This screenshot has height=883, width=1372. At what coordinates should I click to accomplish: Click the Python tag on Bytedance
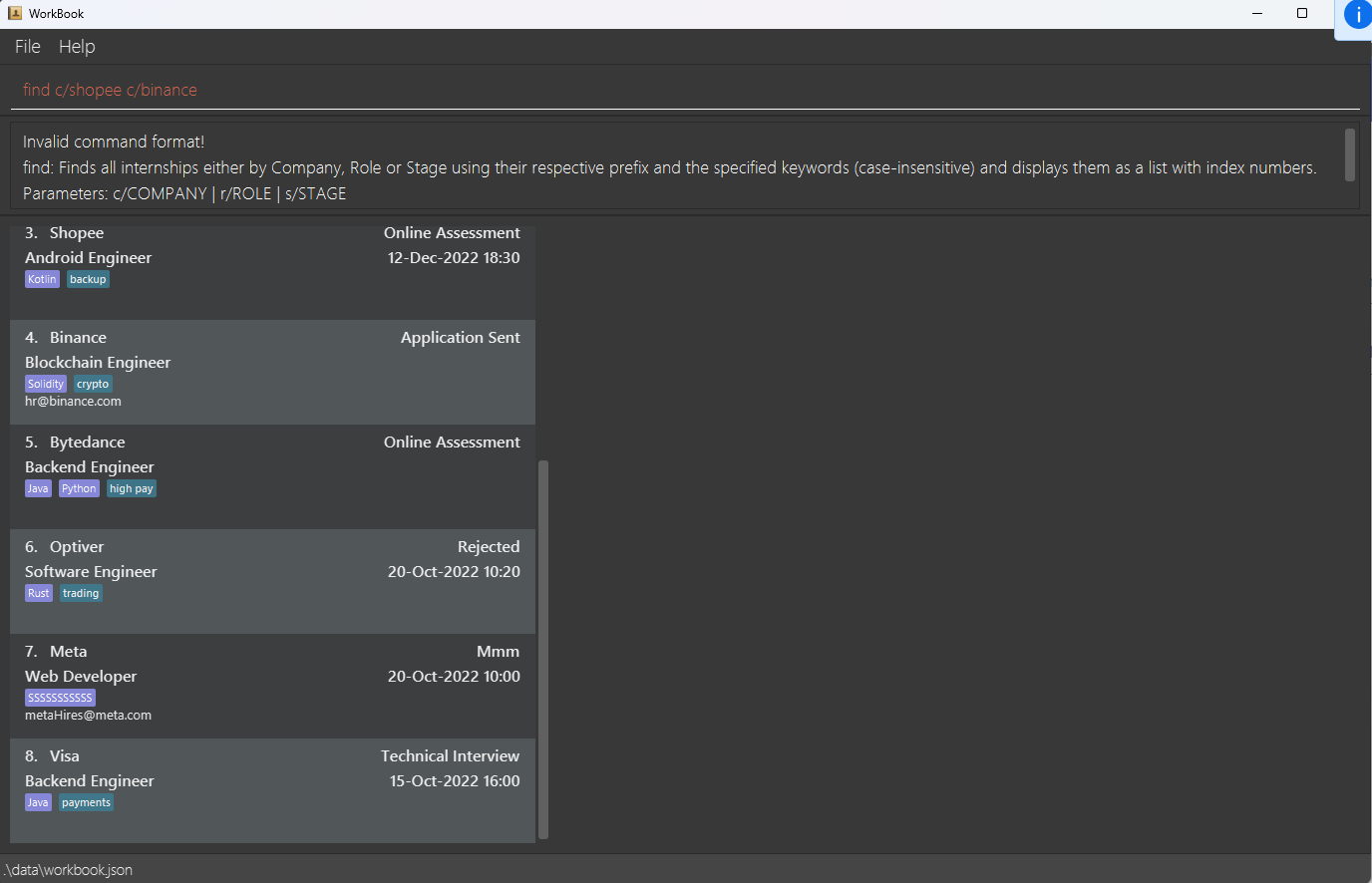[x=79, y=488]
